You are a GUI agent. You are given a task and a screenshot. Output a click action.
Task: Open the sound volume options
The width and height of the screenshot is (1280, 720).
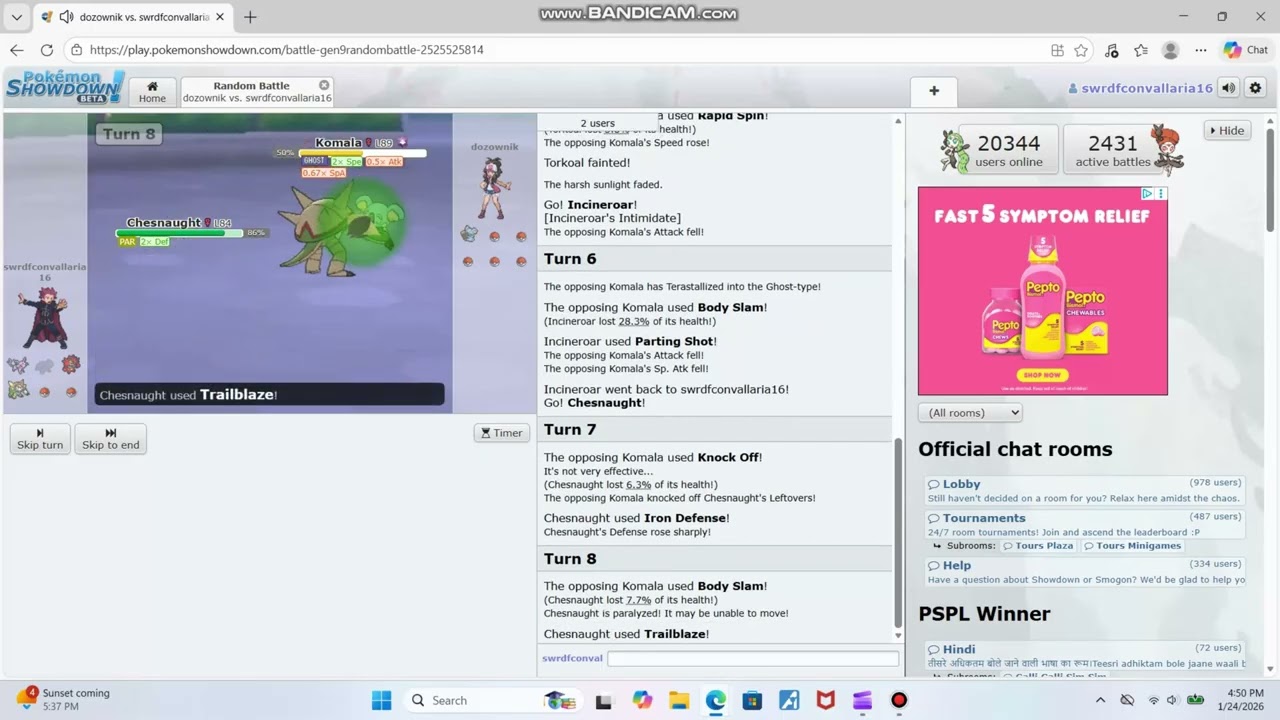1229,88
